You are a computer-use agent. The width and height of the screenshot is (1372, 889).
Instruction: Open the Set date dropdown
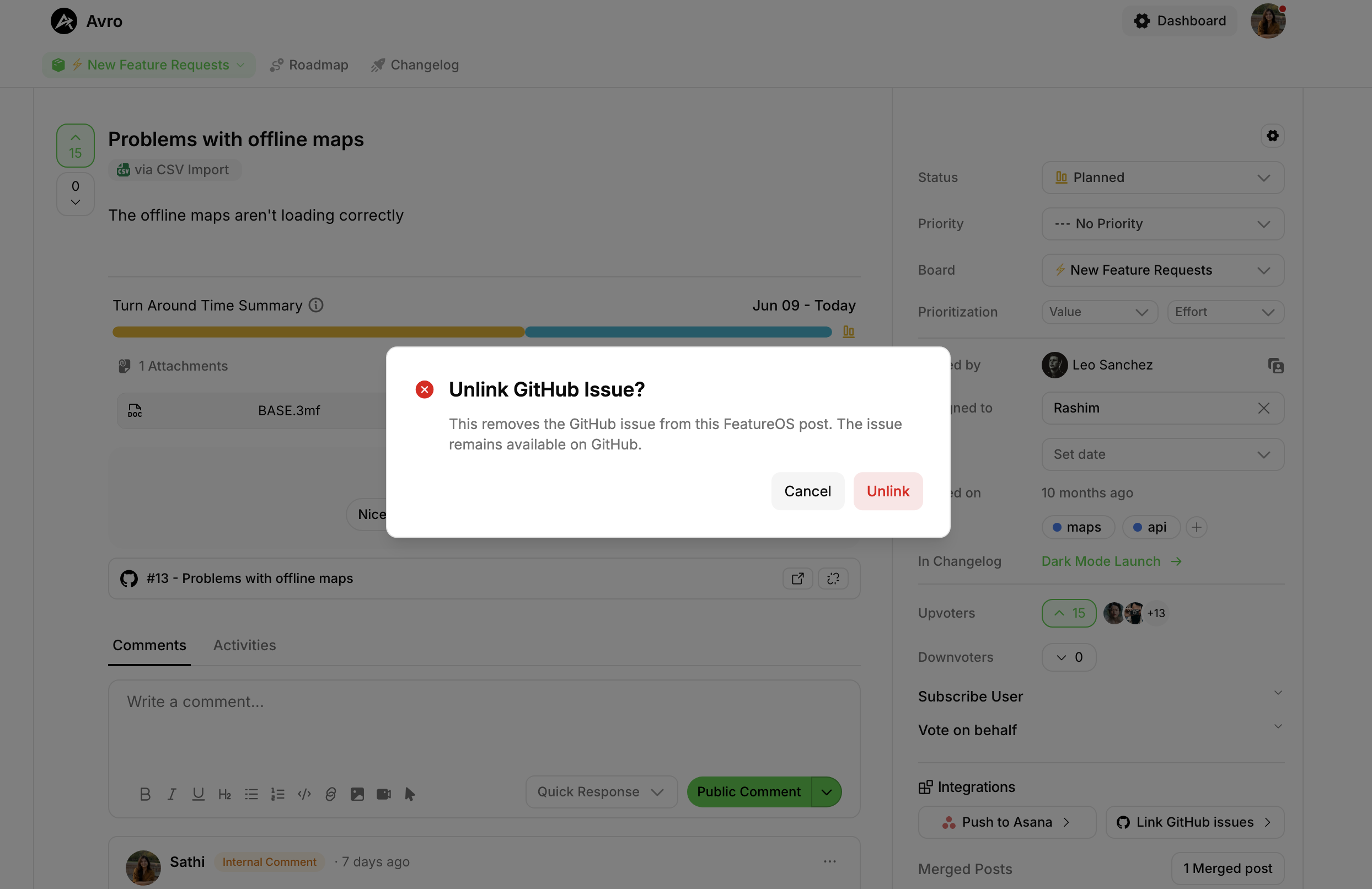click(1163, 454)
